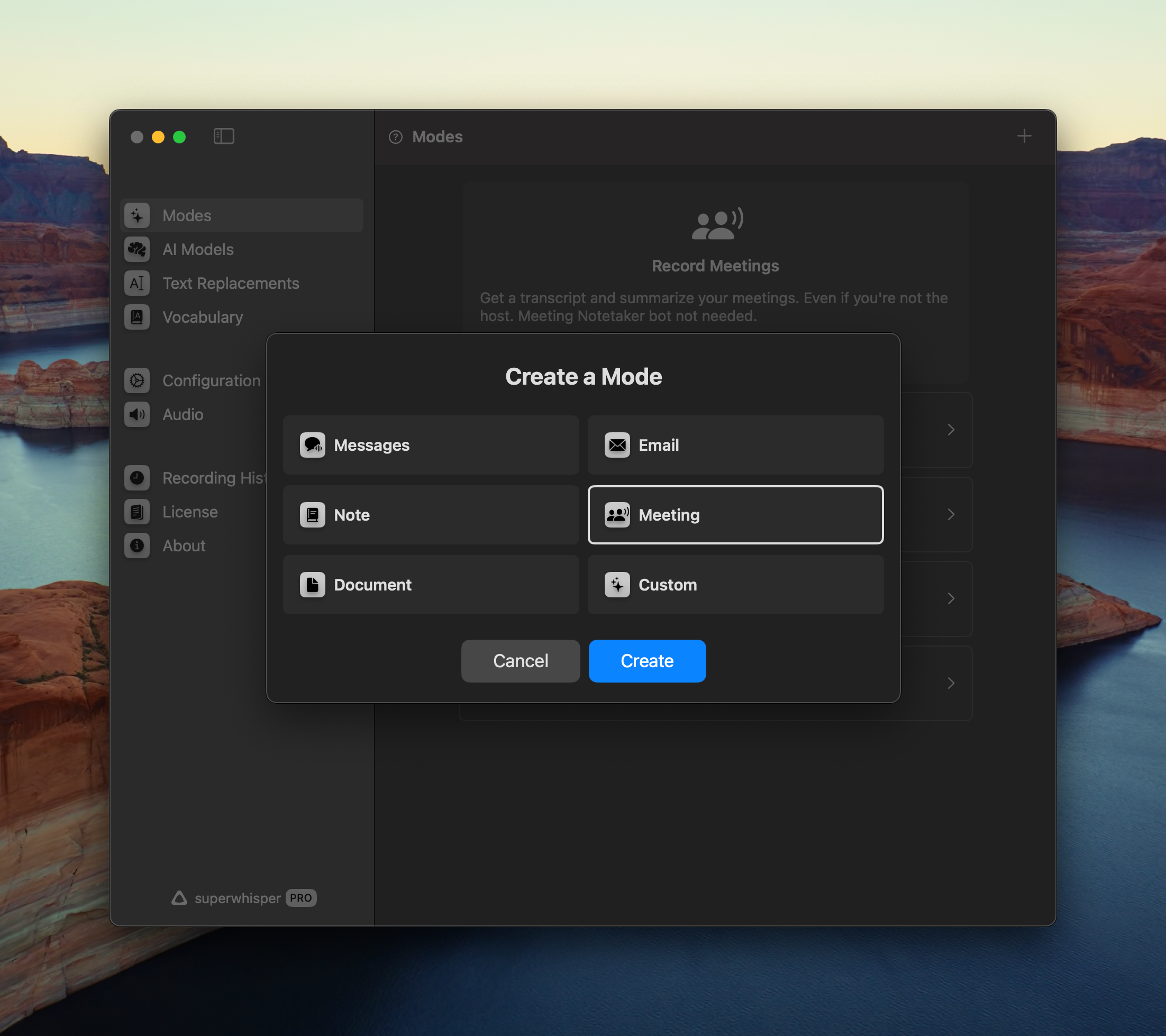Viewport: 1166px width, 1036px height.
Task: Expand the second Modes list item
Action: tap(950, 513)
